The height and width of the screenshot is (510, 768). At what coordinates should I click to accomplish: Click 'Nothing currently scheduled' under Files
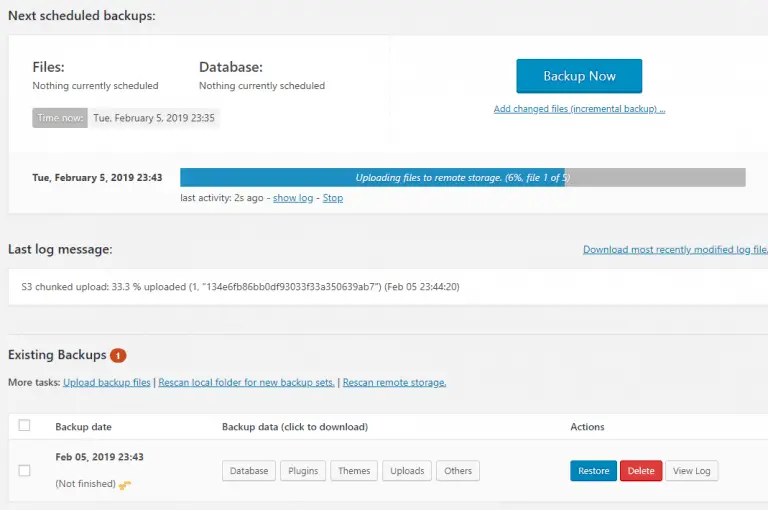tap(96, 86)
